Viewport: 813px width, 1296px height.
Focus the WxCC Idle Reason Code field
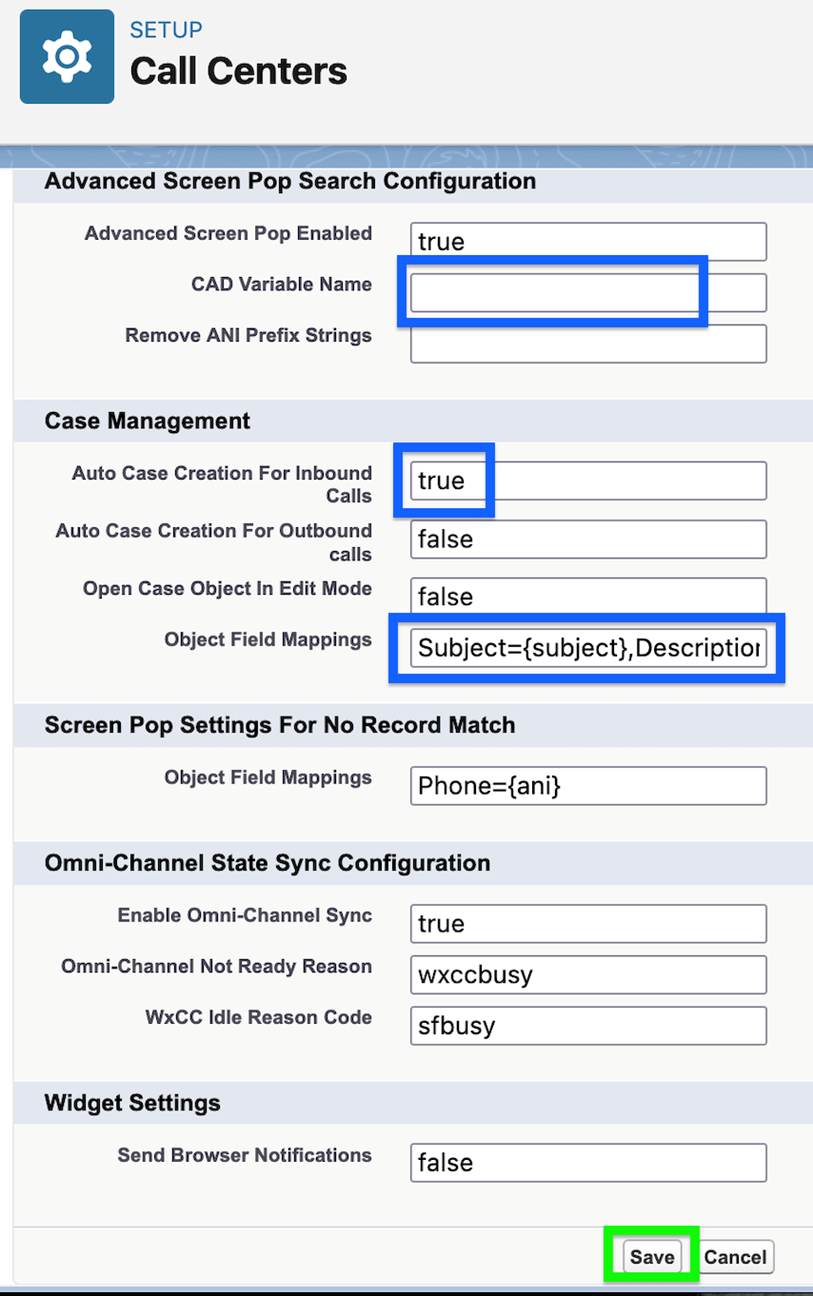pyautogui.click(x=588, y=1026)
